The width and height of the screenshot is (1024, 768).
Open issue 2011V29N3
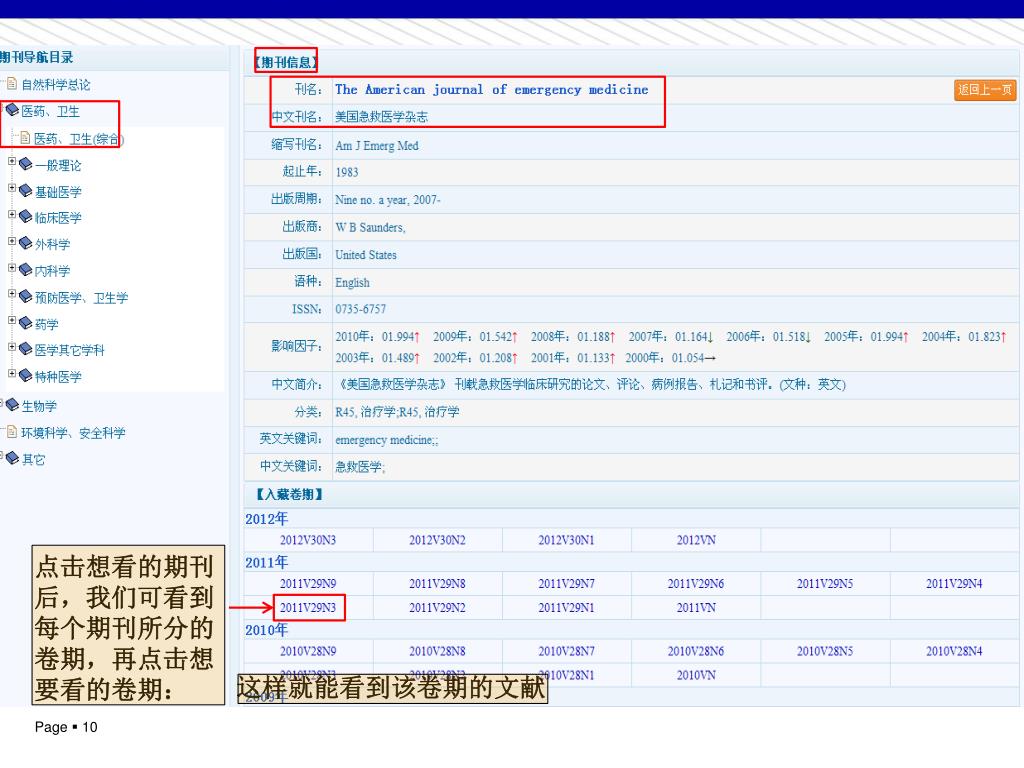(308, 608)
